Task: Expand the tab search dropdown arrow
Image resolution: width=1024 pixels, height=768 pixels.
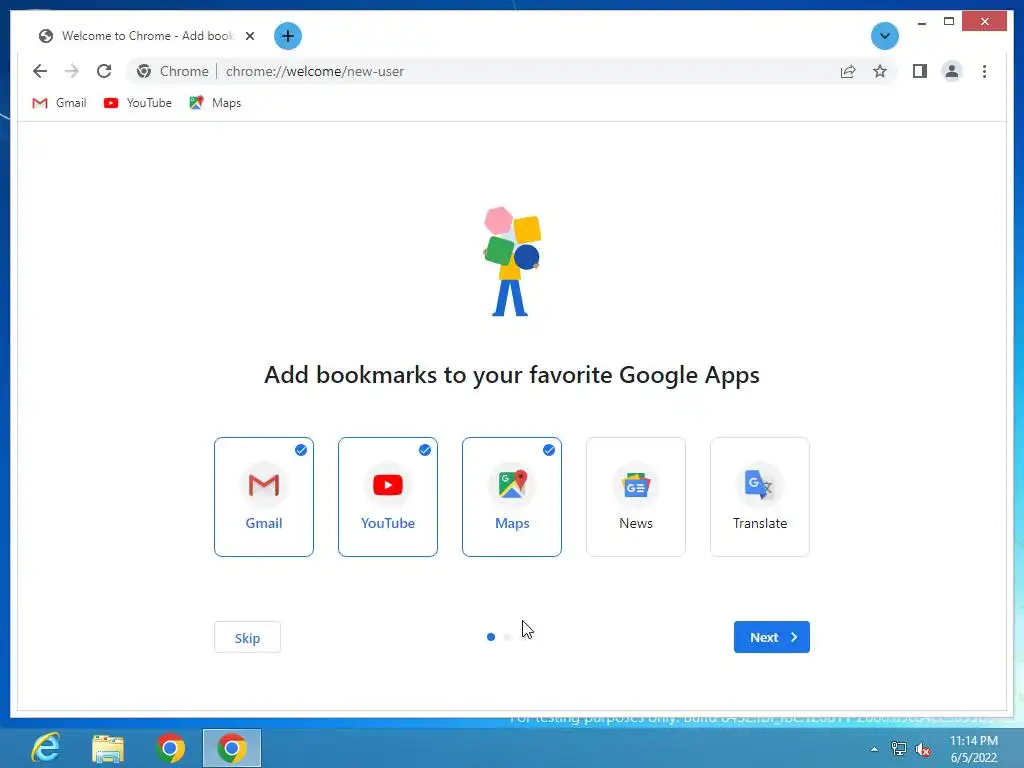Action: [x=885, y=36]
